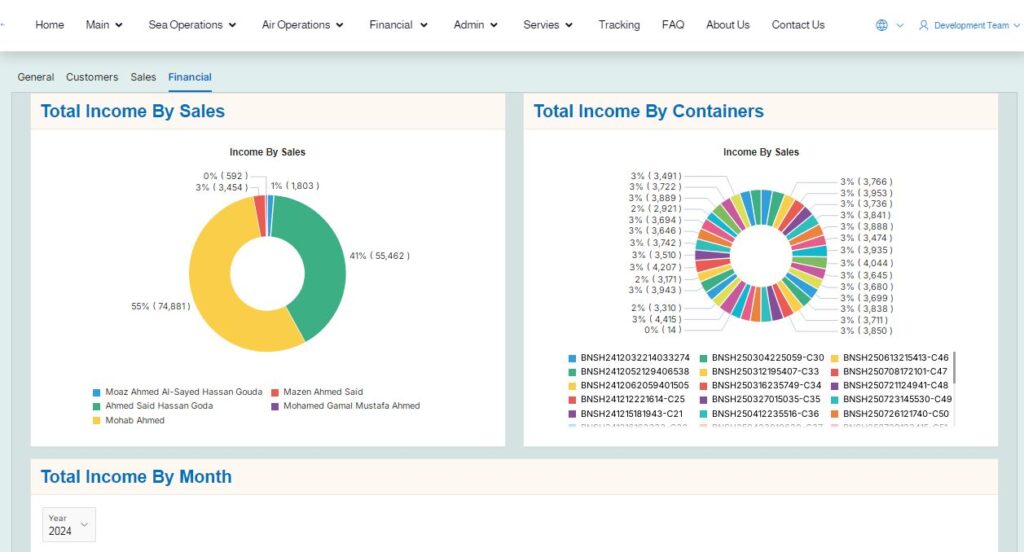Open the Admin menu

[475, 25]
